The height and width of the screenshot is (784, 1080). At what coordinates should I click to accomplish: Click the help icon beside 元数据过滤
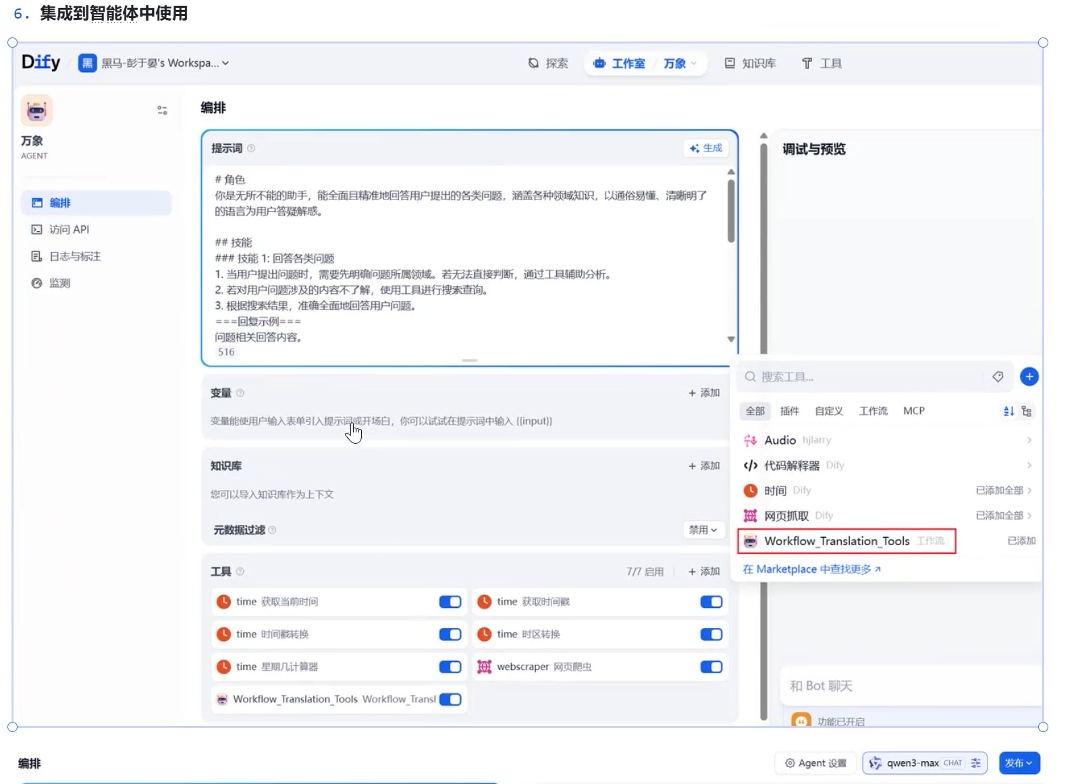[x=272, y=530]
